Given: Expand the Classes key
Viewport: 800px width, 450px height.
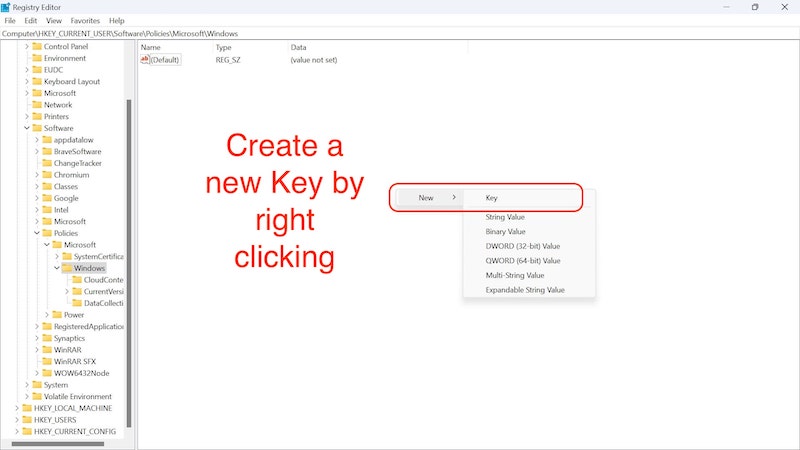Looking at the screenshot, I should (37, 187).
